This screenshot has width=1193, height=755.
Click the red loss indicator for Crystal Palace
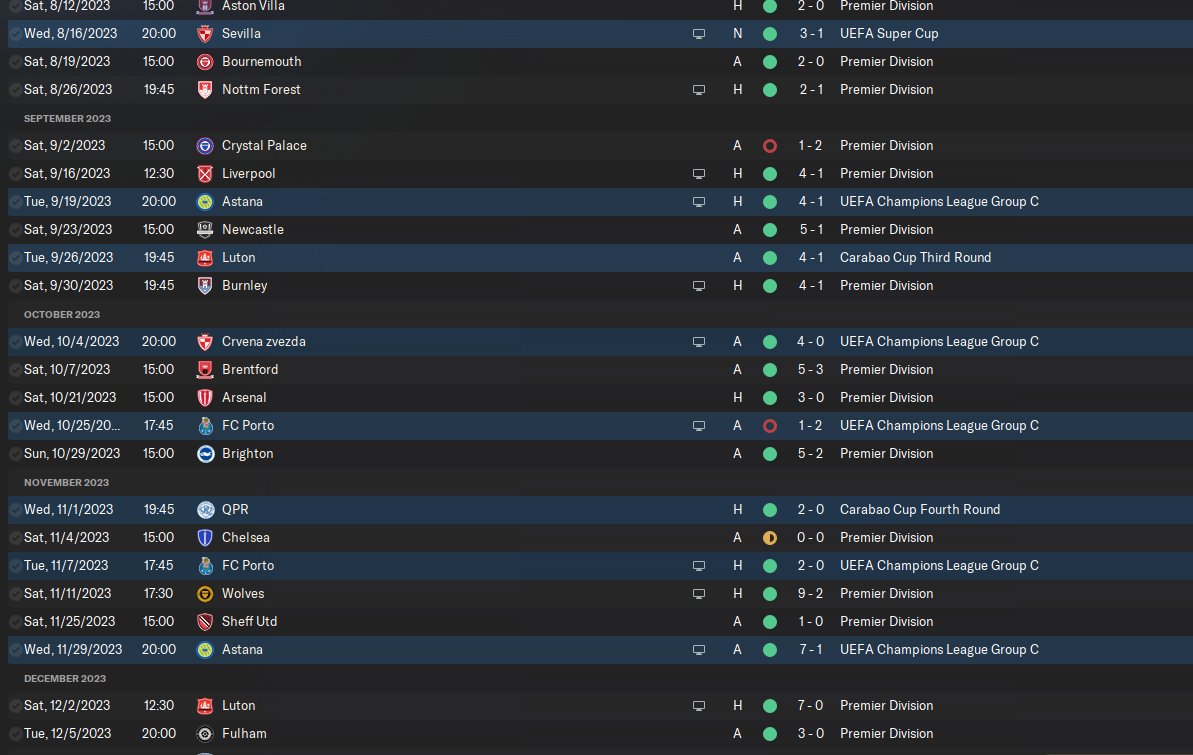click(770, 145)
